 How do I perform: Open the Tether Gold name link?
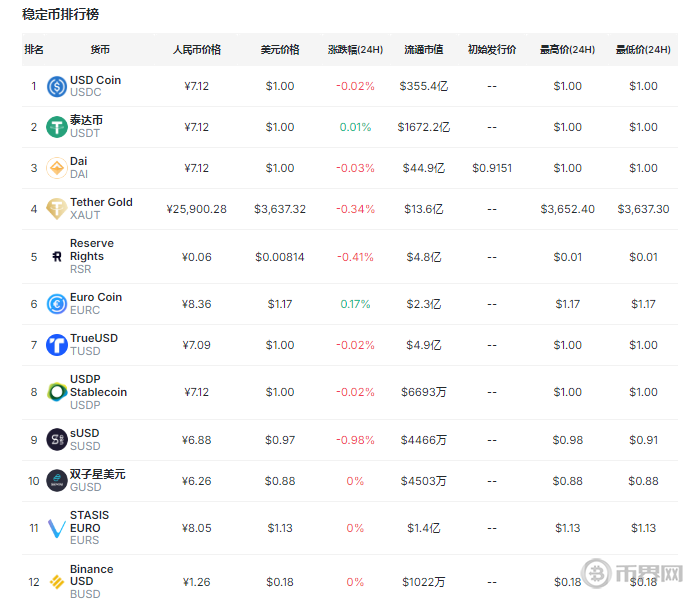tap(101, 202)
